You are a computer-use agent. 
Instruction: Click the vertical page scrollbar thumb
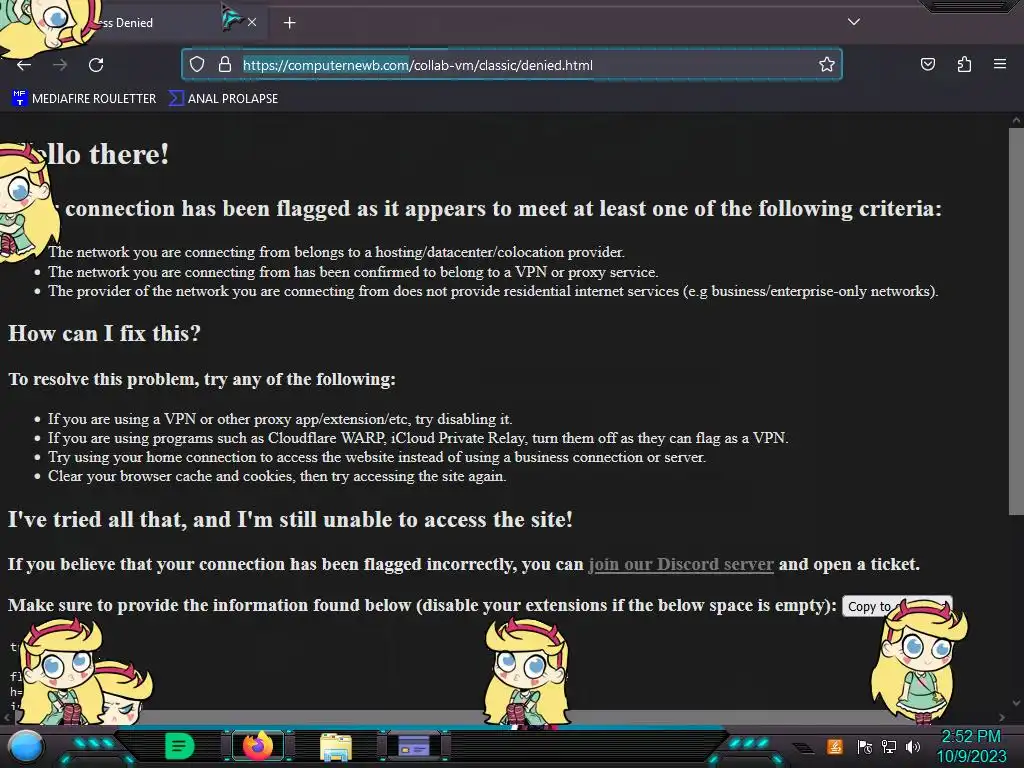click(x=1016, y=320)
